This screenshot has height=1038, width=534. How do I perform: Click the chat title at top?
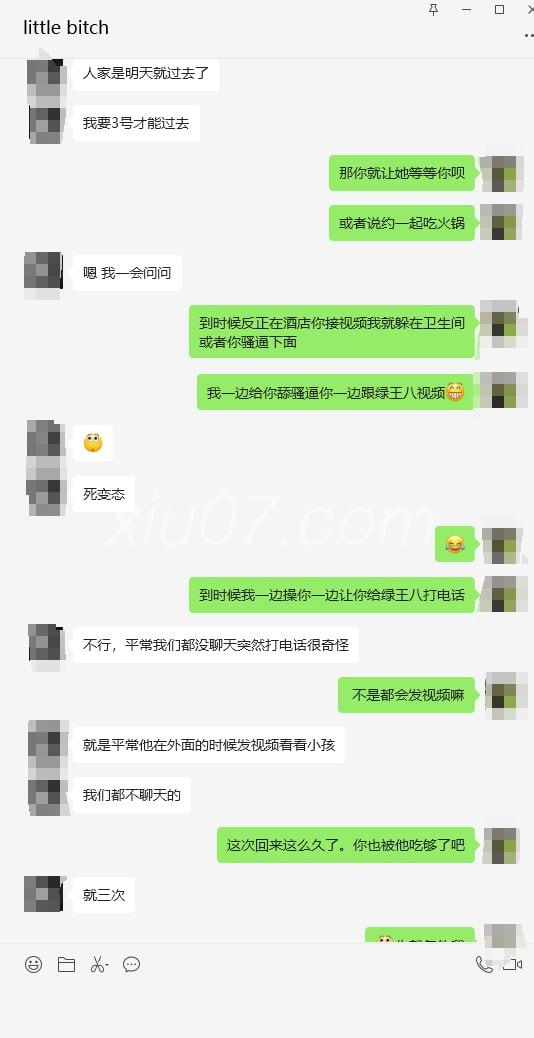pos(66,28)
